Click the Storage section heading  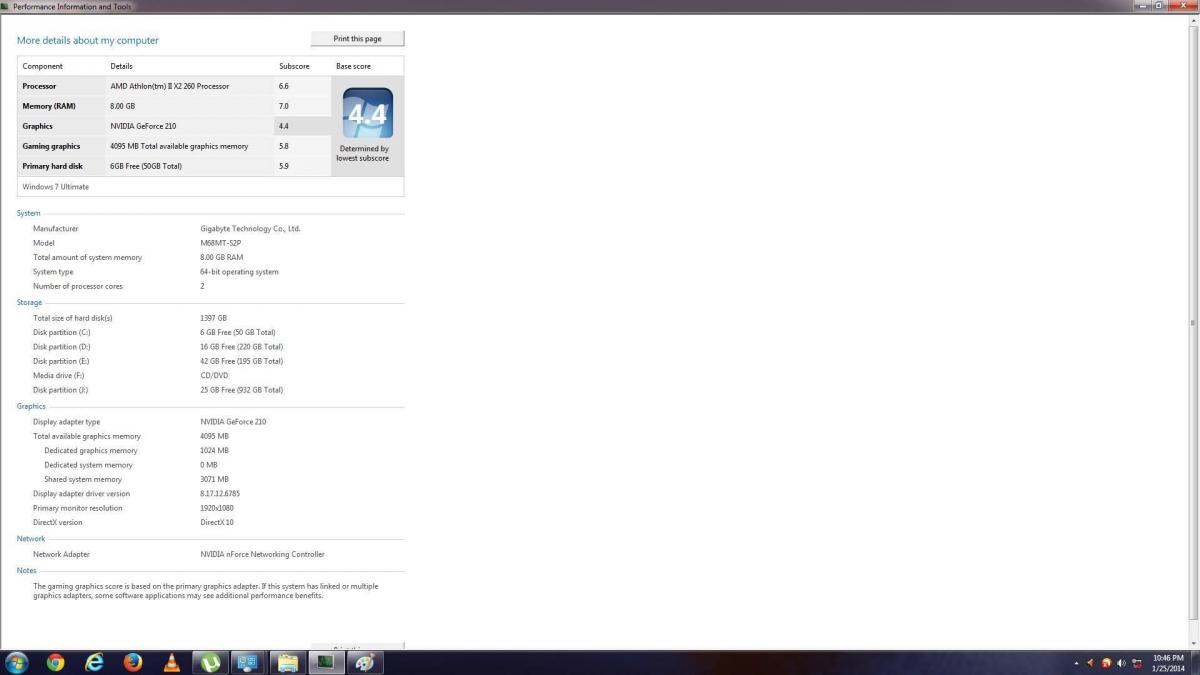pyautogui.click(x=29, y=302)
